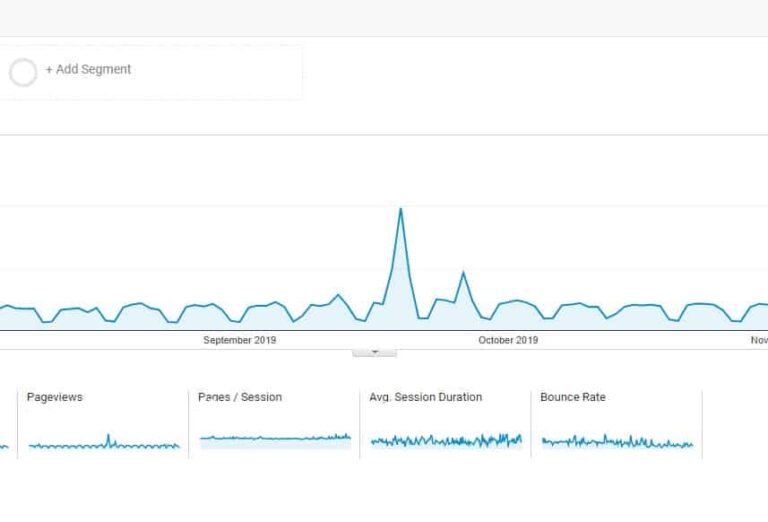Collapse the chart using the small arrow handle

375,351
